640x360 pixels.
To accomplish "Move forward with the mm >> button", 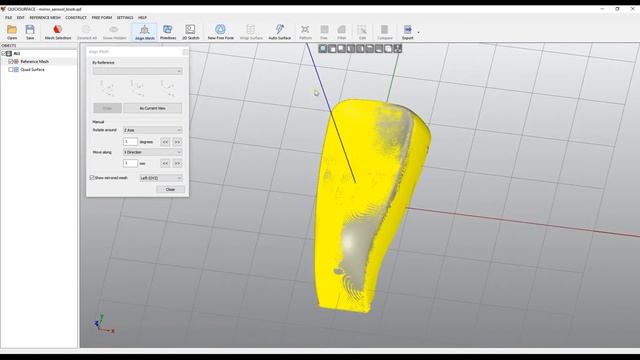I will click(177, 163).
